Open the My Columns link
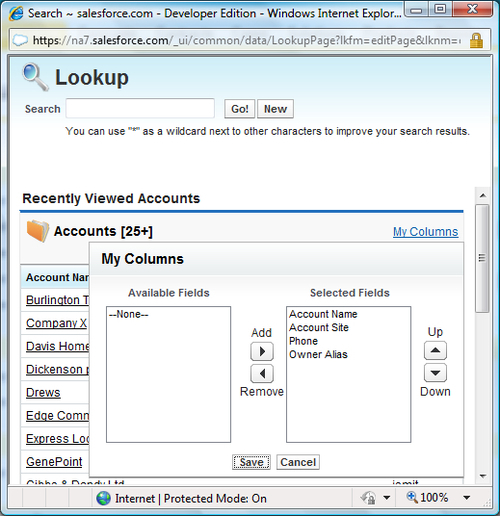 point(426,232)
